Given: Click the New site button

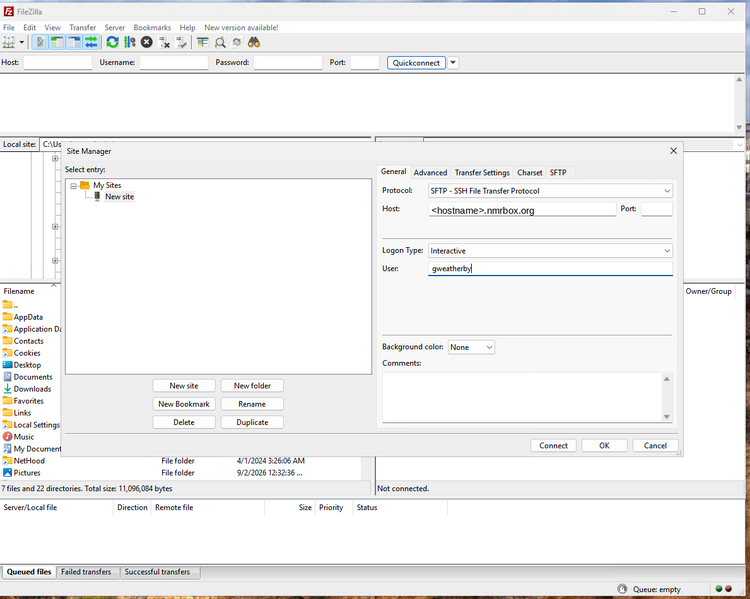Looking at the screenshot, I should pos(184,386).
